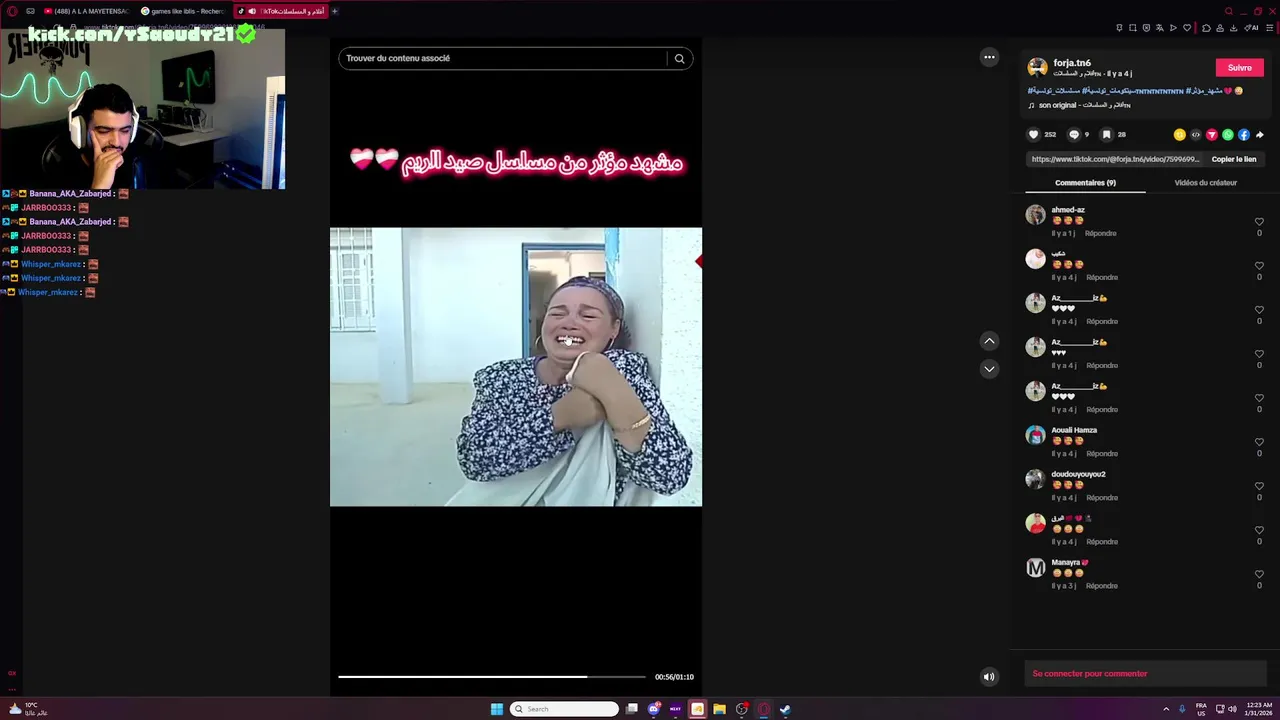Like Aouali Hamza's comment
Image resolution: width=1280 pixels, height=720 pixels.
pyautogui.click(x=1259, y=442)
